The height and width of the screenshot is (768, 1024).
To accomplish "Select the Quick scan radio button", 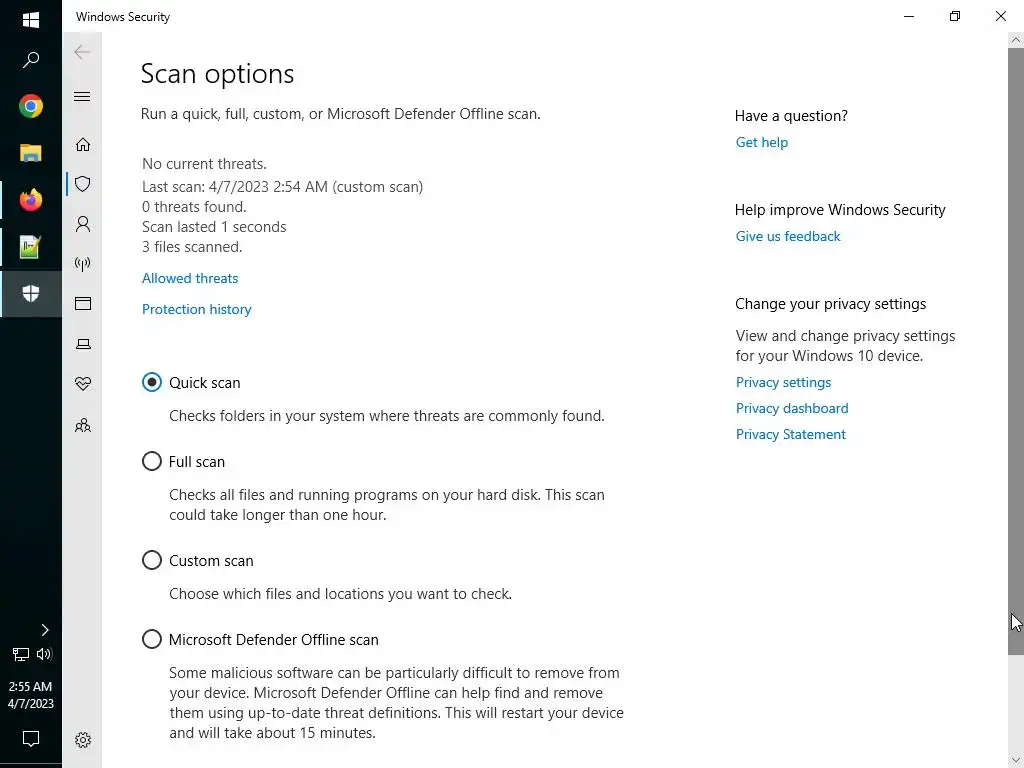I will coord(152,382).
